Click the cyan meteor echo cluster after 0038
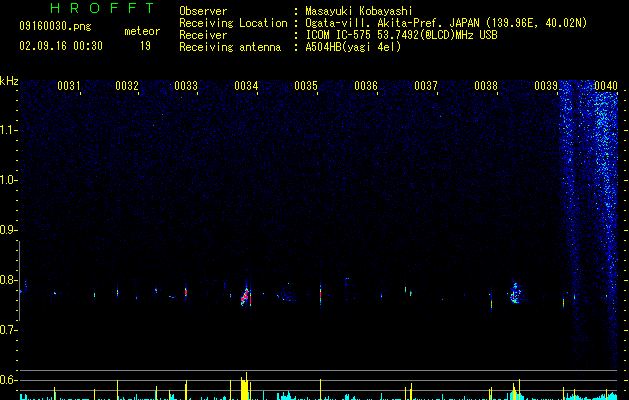The width and height of the screenshot is (629, 400). tap(515, 293)
